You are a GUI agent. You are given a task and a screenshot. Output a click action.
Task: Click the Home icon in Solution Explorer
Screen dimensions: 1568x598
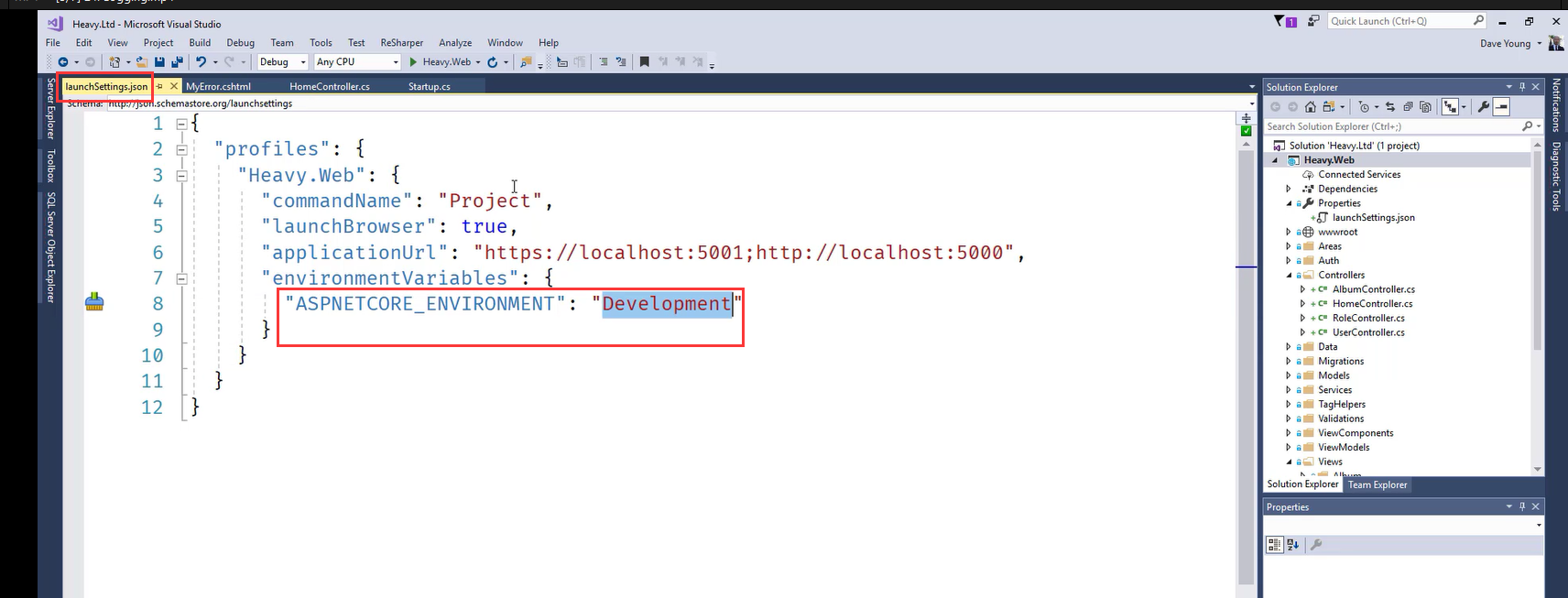pyautogui.click(x=1311, y=107)
